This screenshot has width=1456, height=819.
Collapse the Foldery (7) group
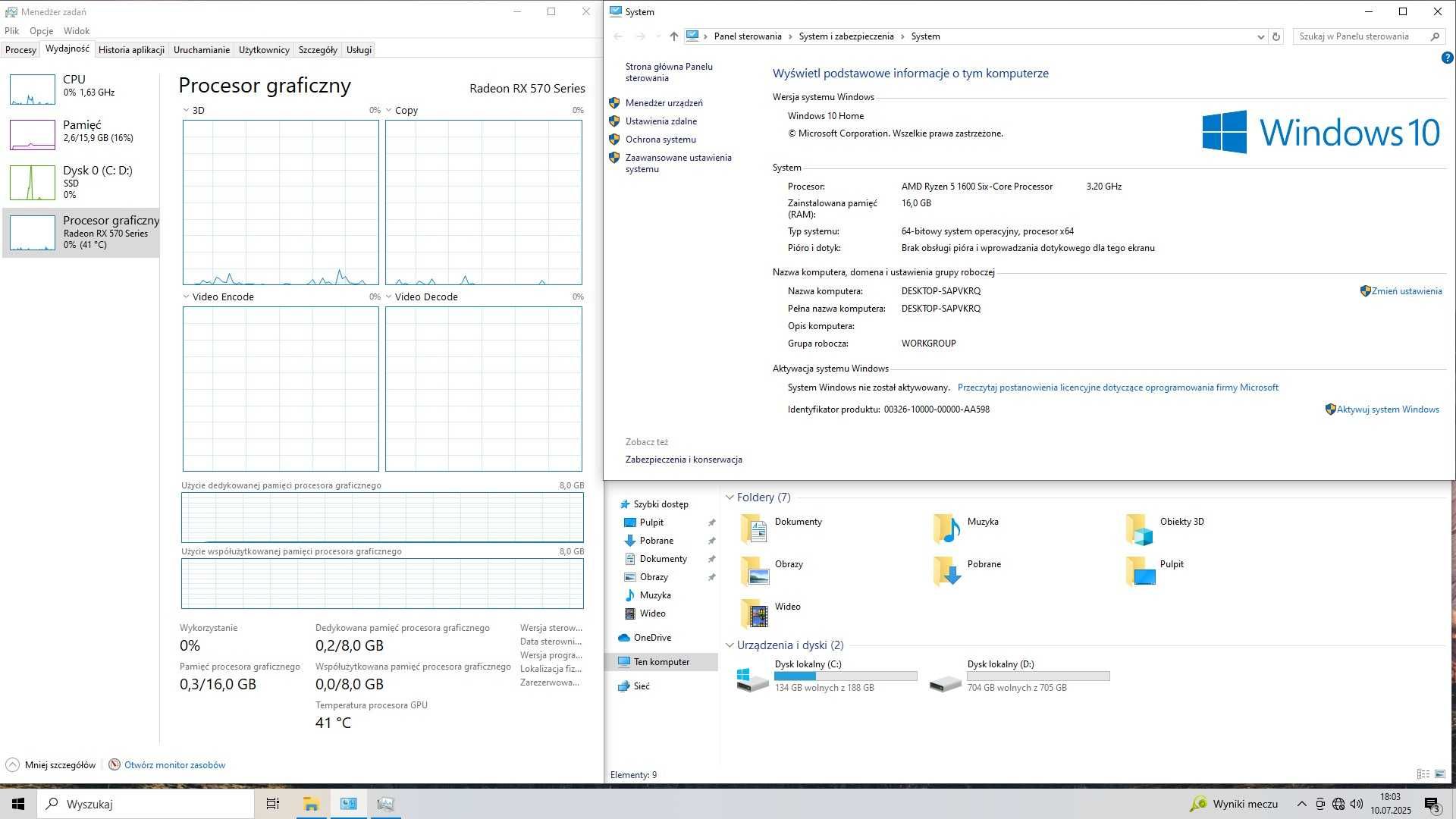[x=730, y=497]
